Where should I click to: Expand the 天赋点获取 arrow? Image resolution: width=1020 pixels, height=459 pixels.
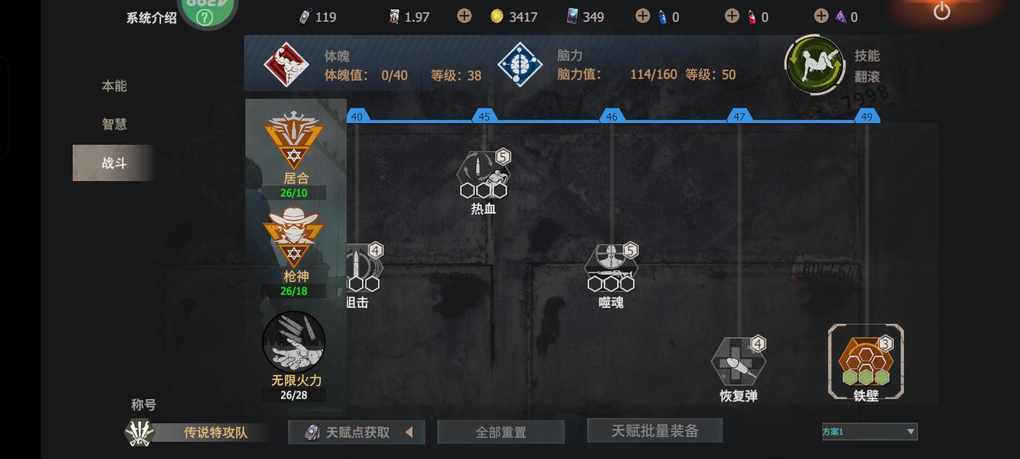click(x=409, y=432)
